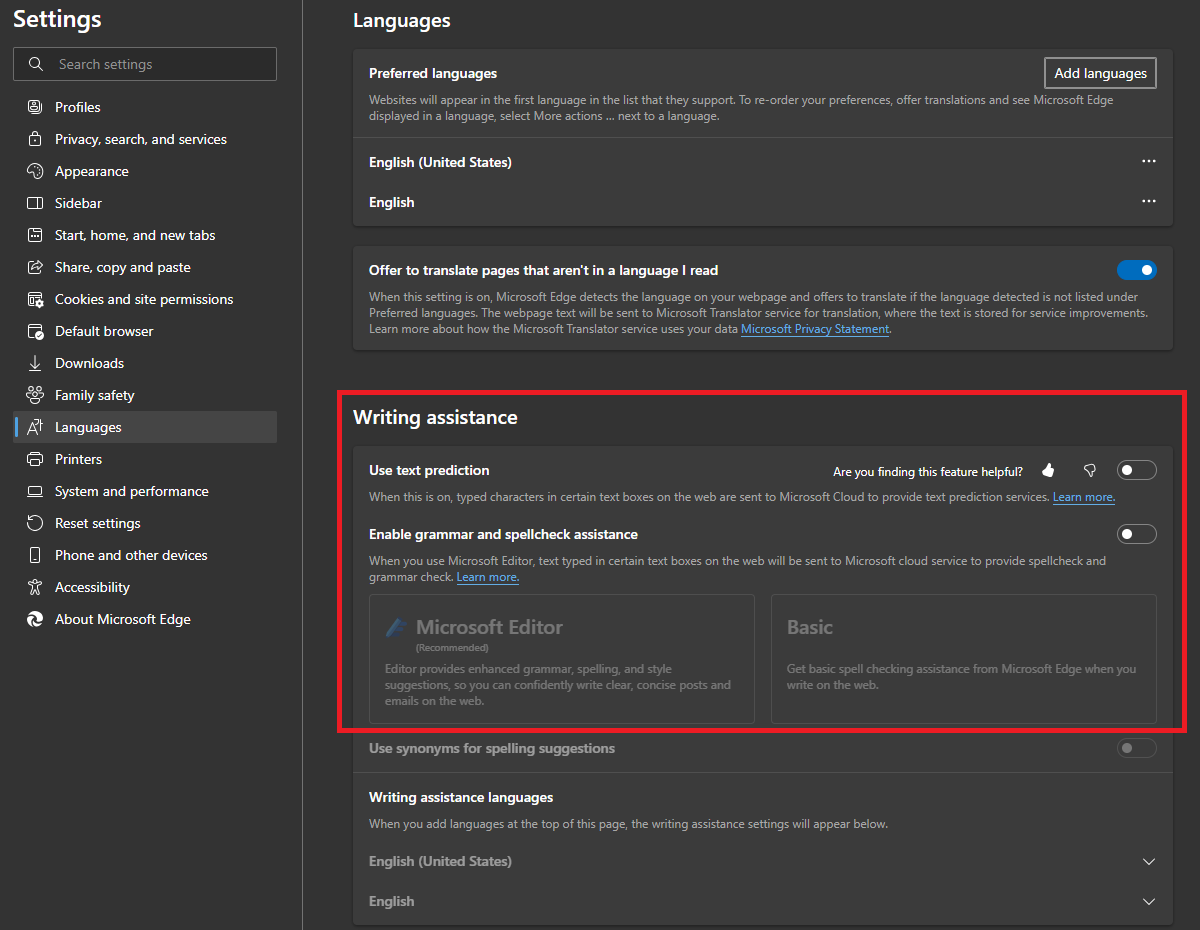Click the Search settings input field
The height and width of the screenshot is (930, 1200).
pyautogui.click(x=145, y=64)
